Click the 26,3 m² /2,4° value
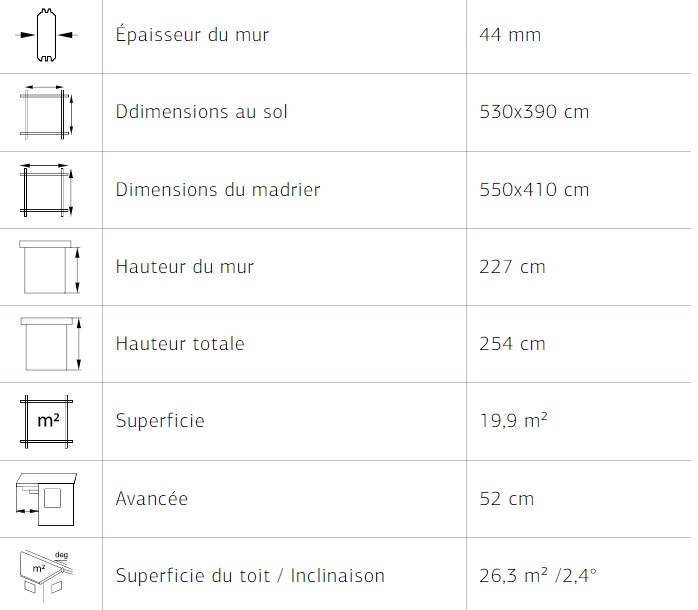The image size is (698, 610). [x=538, y=575]
